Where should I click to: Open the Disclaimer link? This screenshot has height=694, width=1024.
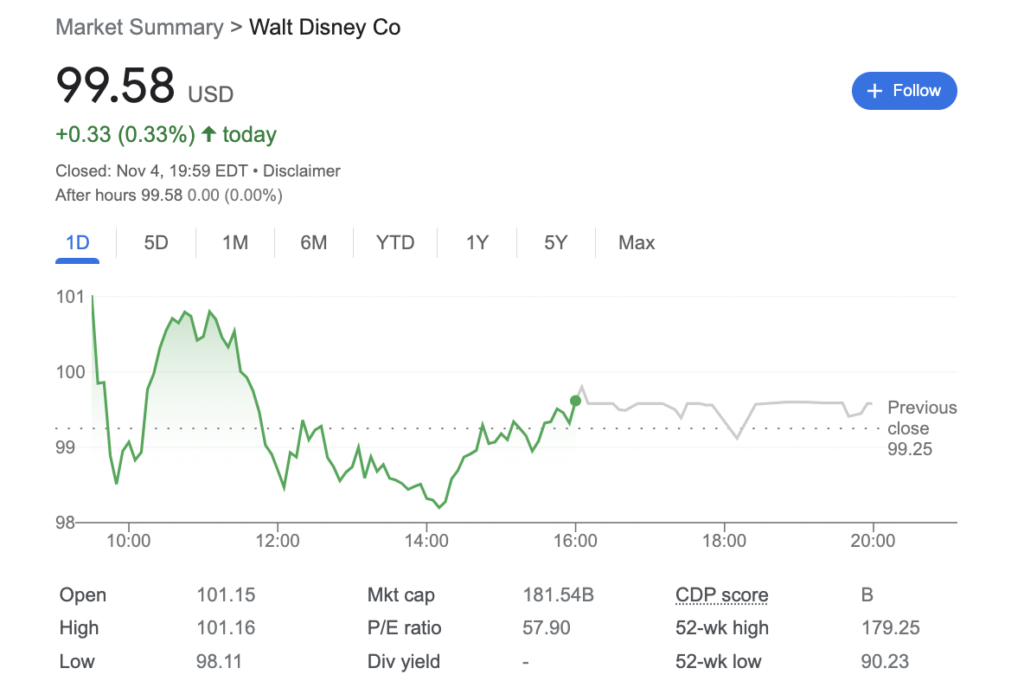302,171
